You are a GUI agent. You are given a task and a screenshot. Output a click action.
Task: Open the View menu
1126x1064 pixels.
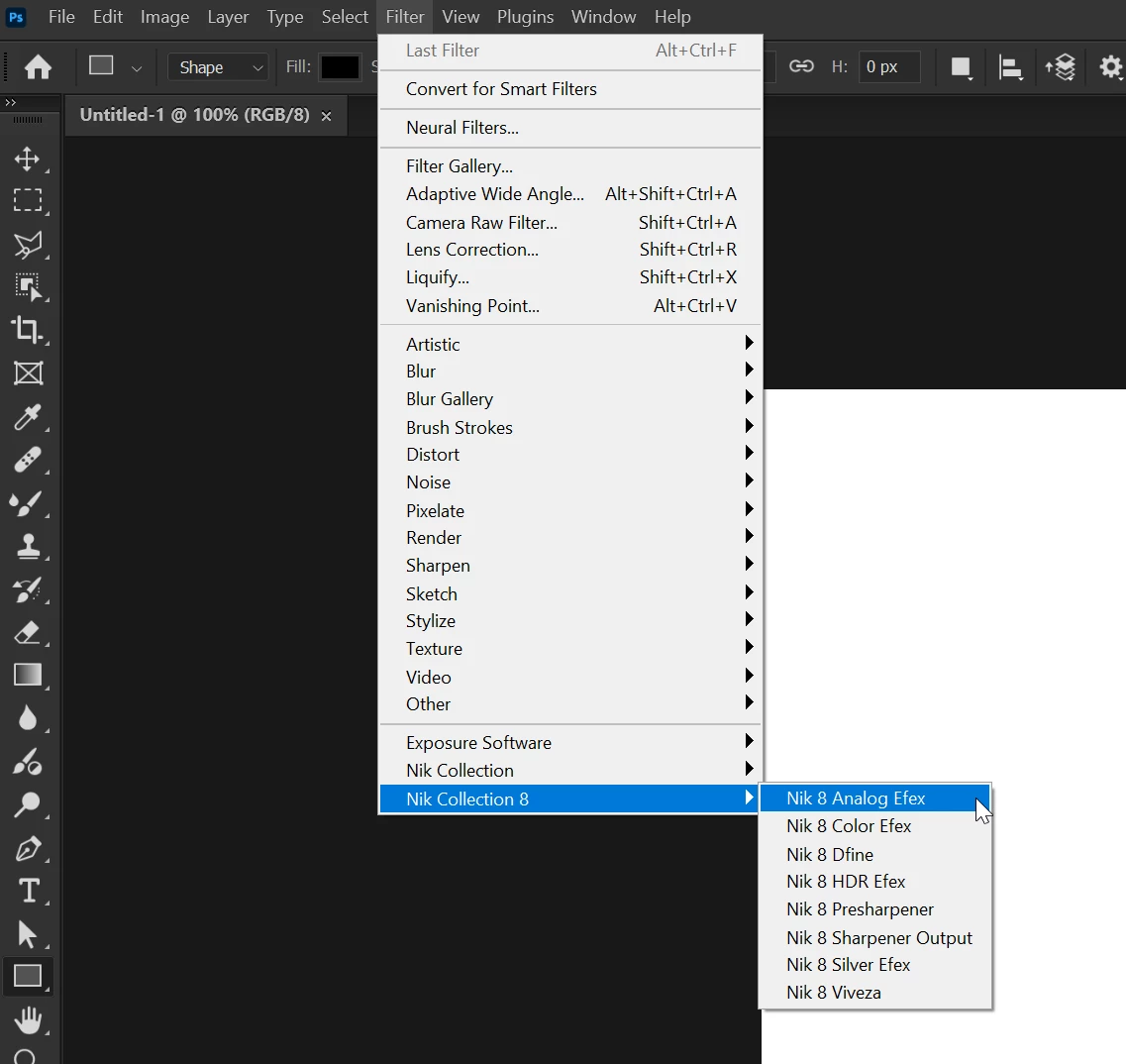(461, 17)
